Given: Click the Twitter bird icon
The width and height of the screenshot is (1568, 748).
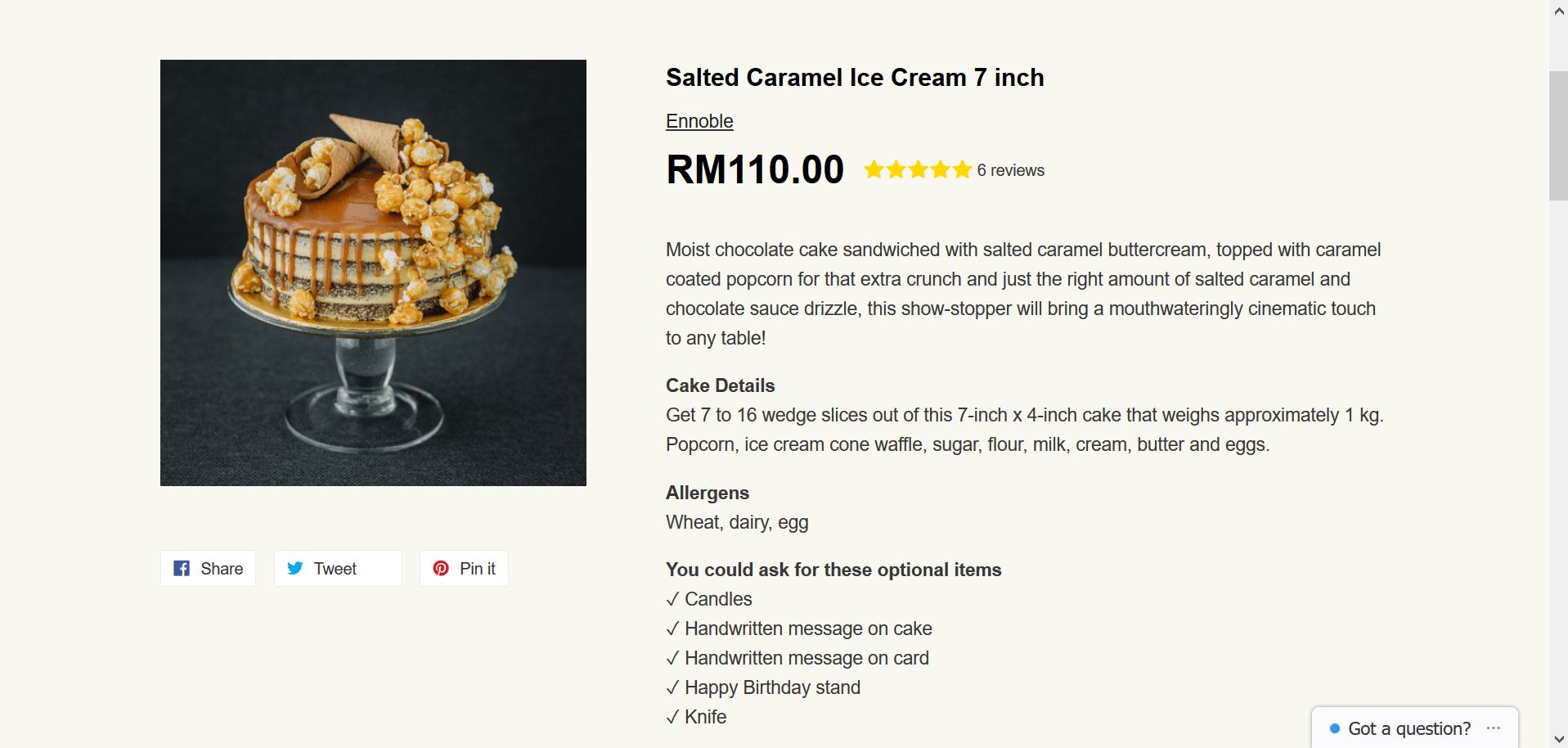Looking at the screenshot, I should [295, 568].
